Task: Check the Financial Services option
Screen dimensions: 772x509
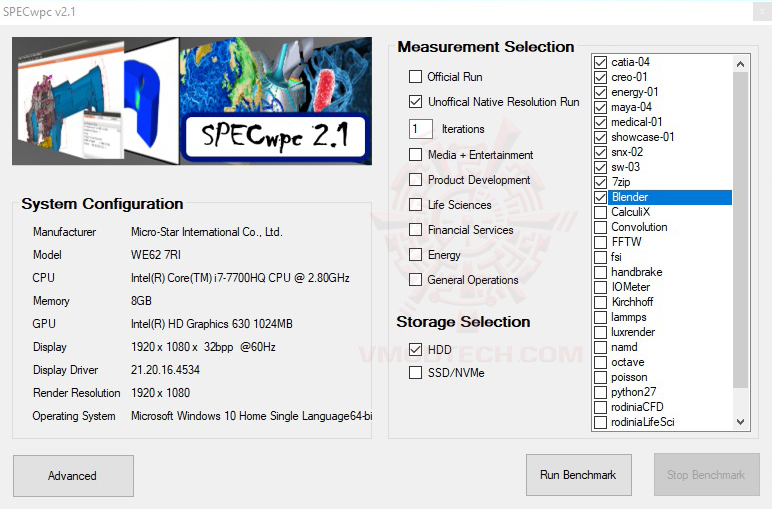Action: 415,230
